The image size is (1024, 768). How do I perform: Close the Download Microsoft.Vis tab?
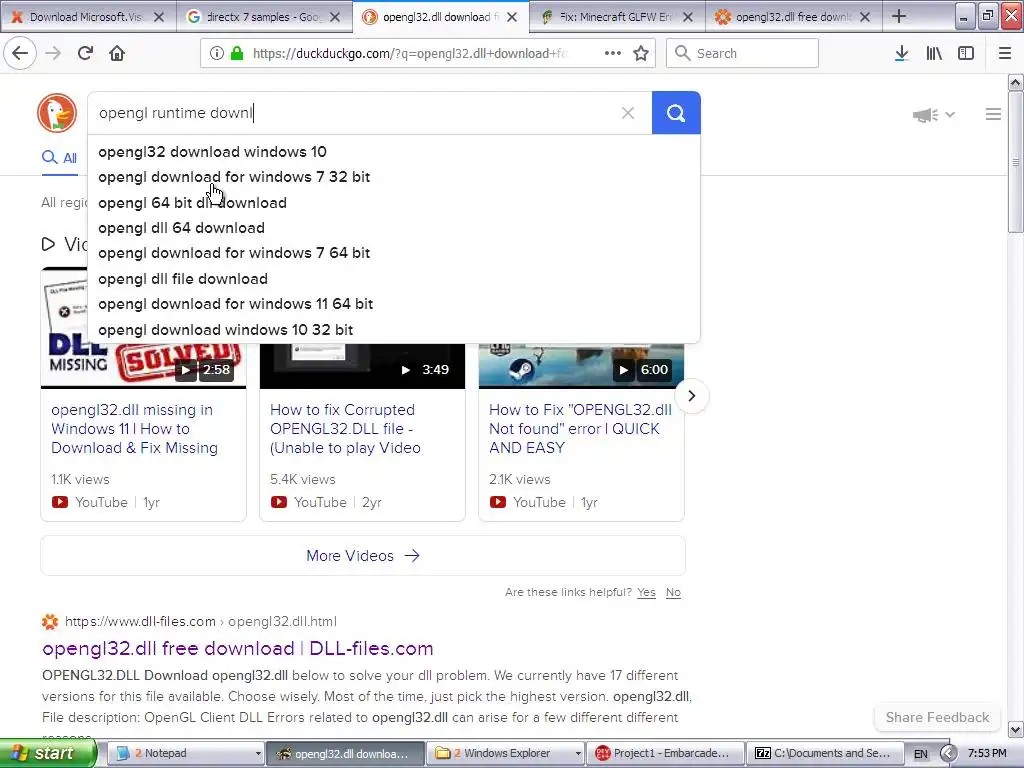coord(159,17)
